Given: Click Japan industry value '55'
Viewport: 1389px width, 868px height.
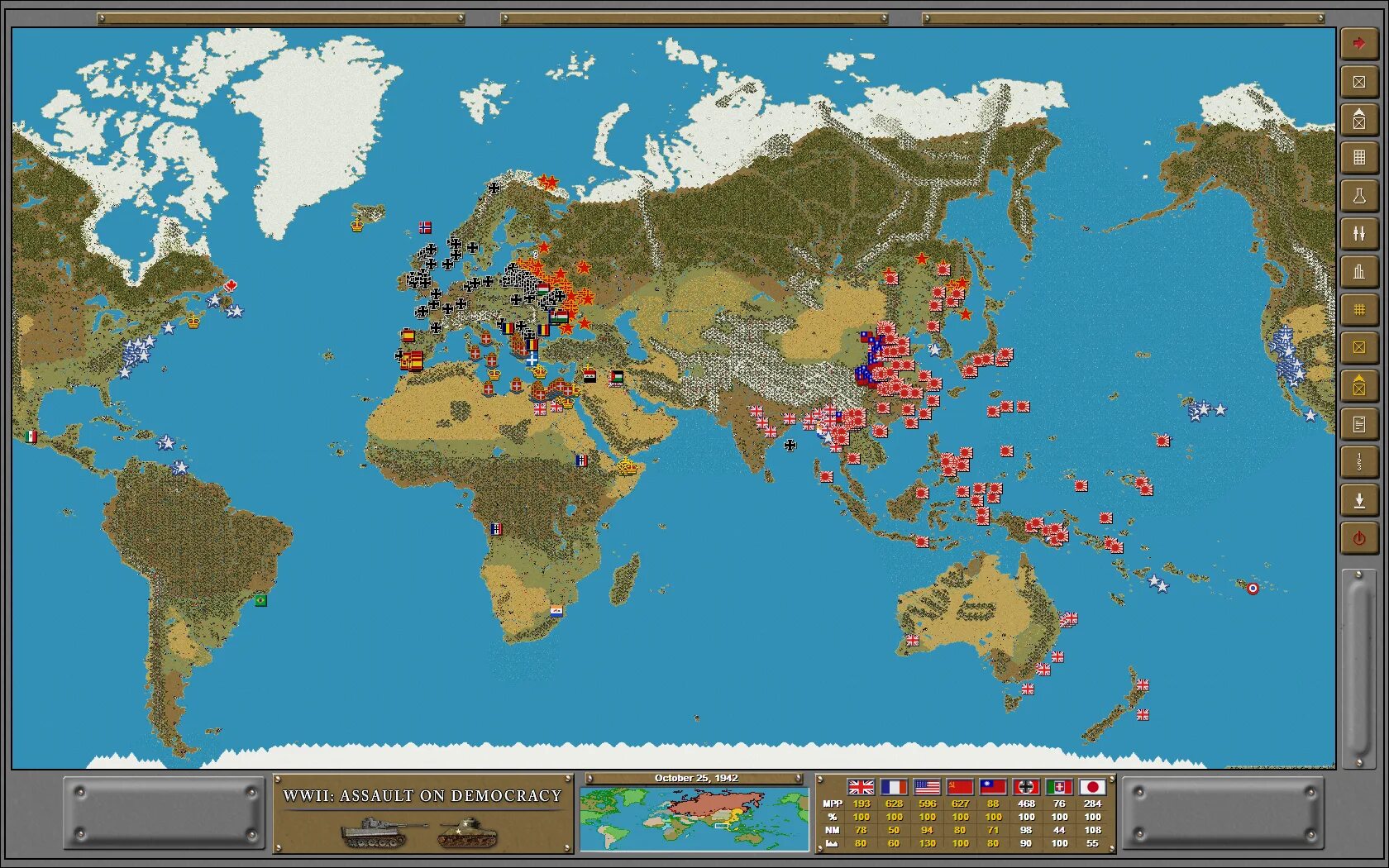Looking at the screenshot, I should click(1092, 843).
